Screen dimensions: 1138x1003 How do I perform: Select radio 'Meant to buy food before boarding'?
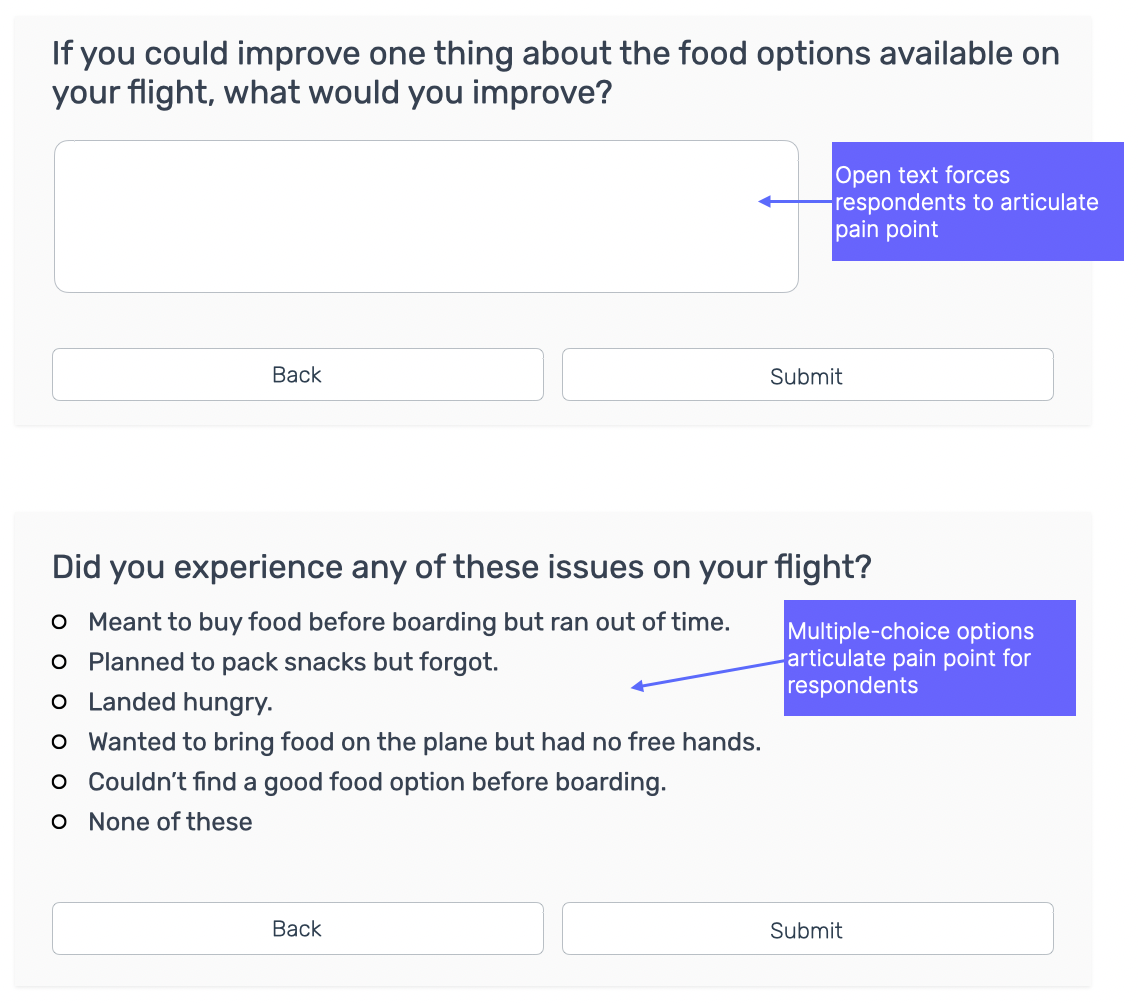59,622
